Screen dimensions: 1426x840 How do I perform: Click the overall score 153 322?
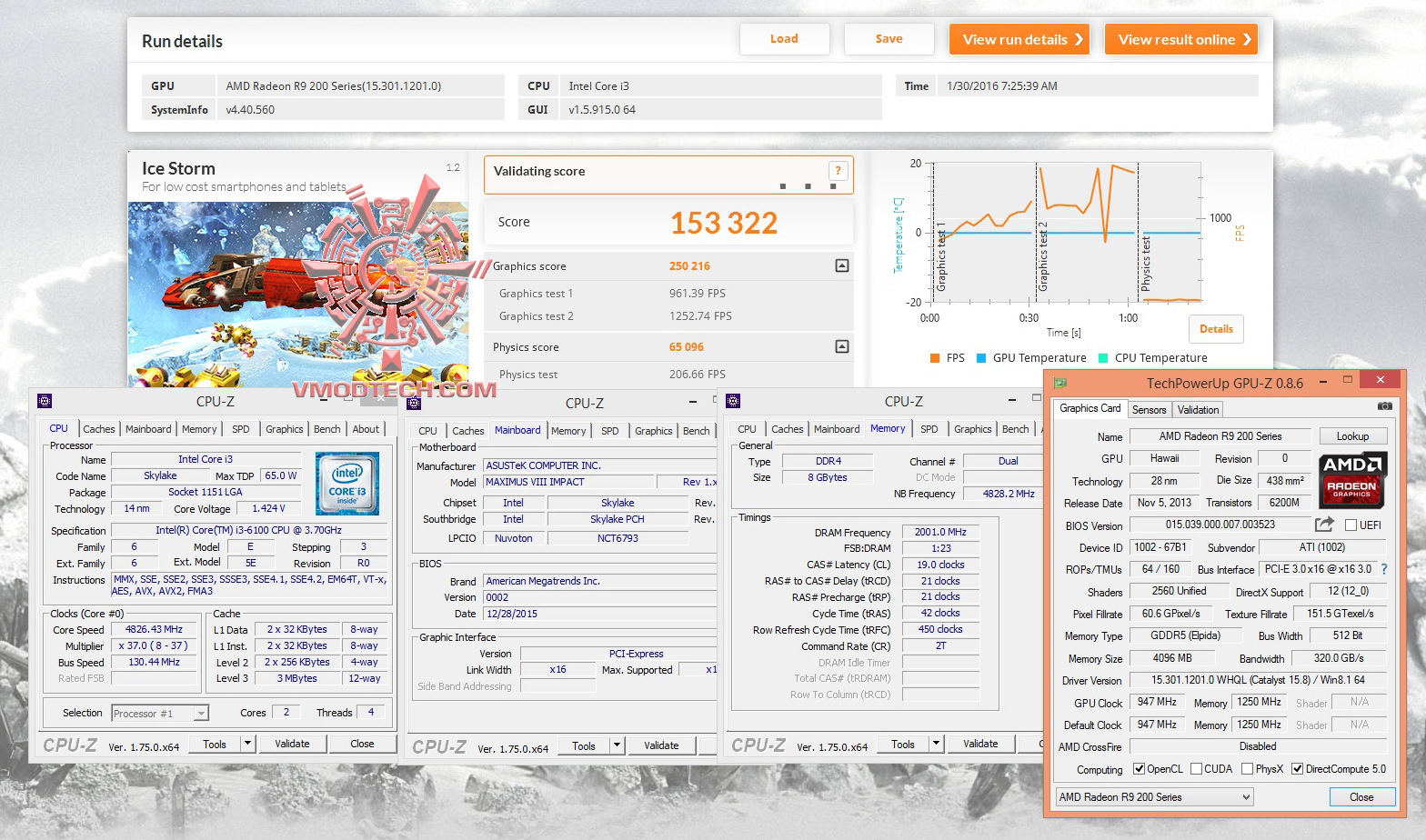(x=724, y=223)
